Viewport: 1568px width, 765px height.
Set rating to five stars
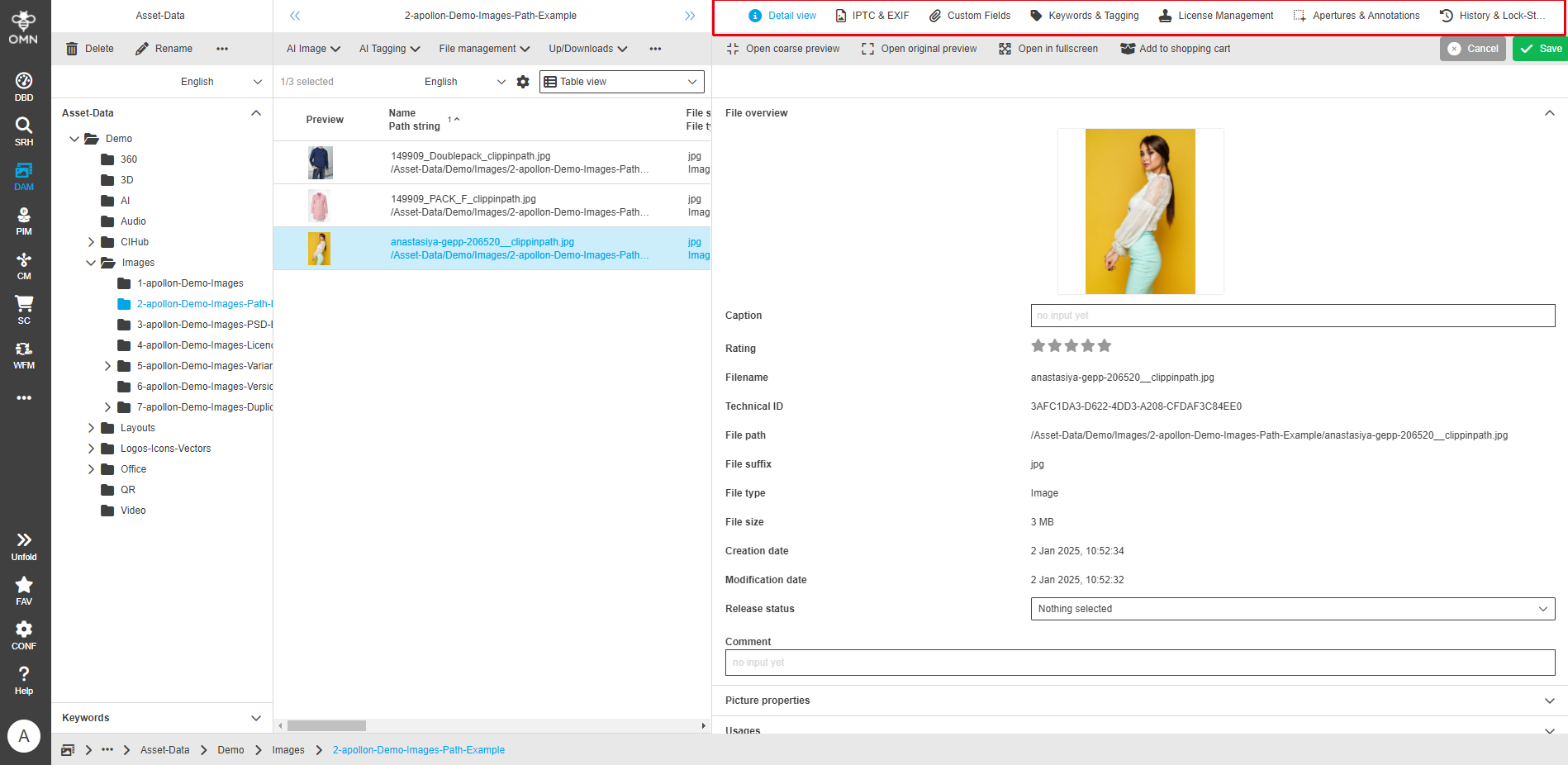tap(1105, 346)
